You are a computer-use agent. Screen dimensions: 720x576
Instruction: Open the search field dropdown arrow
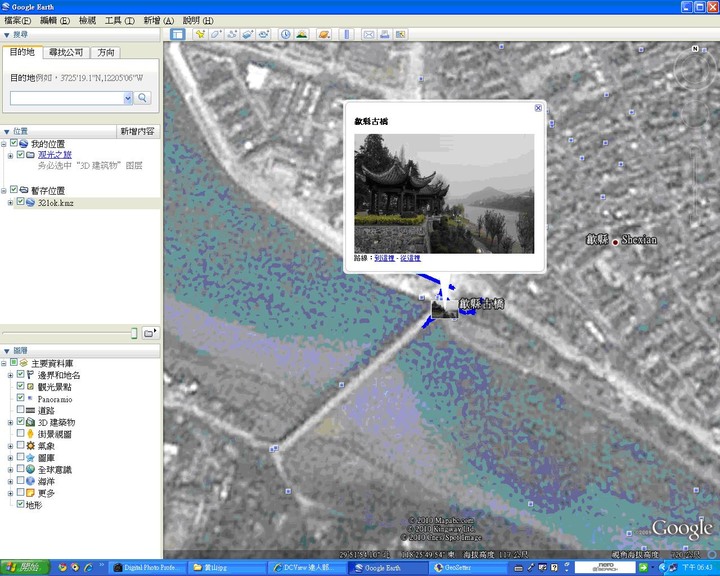click(128, 98)
